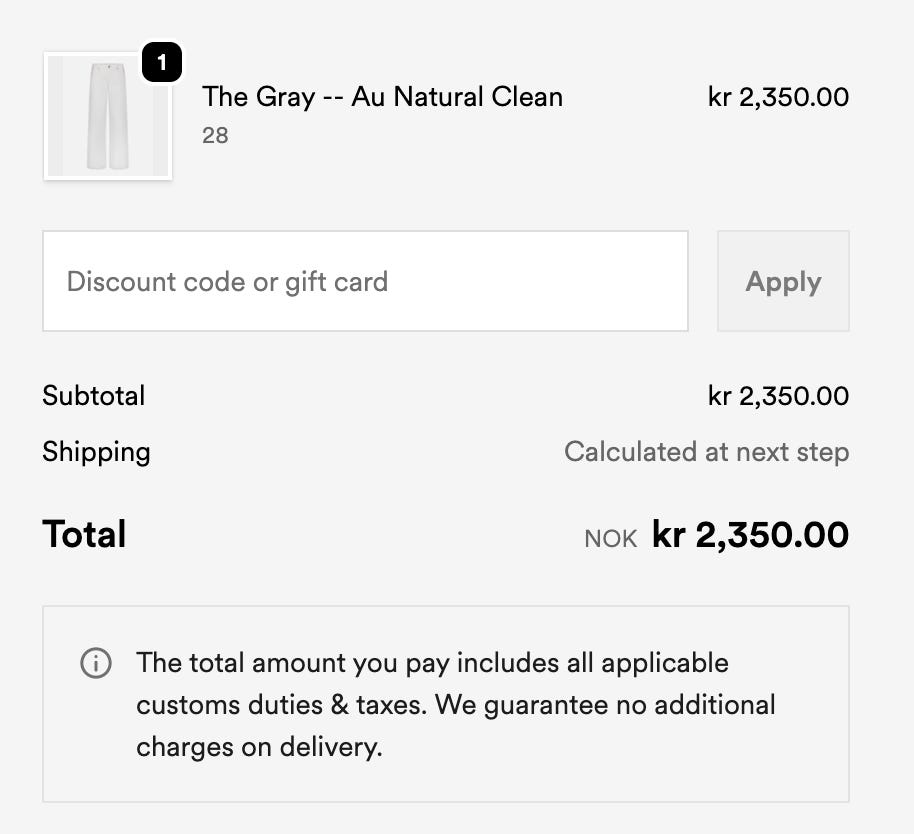Click the black quantity badge showing 1

click(x=162, y=64)
